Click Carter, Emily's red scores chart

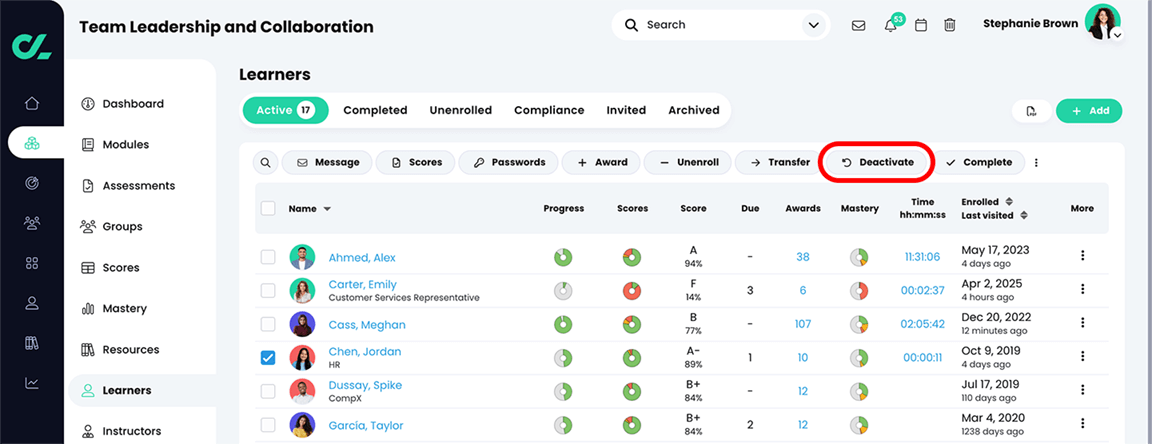coord(632,290)
